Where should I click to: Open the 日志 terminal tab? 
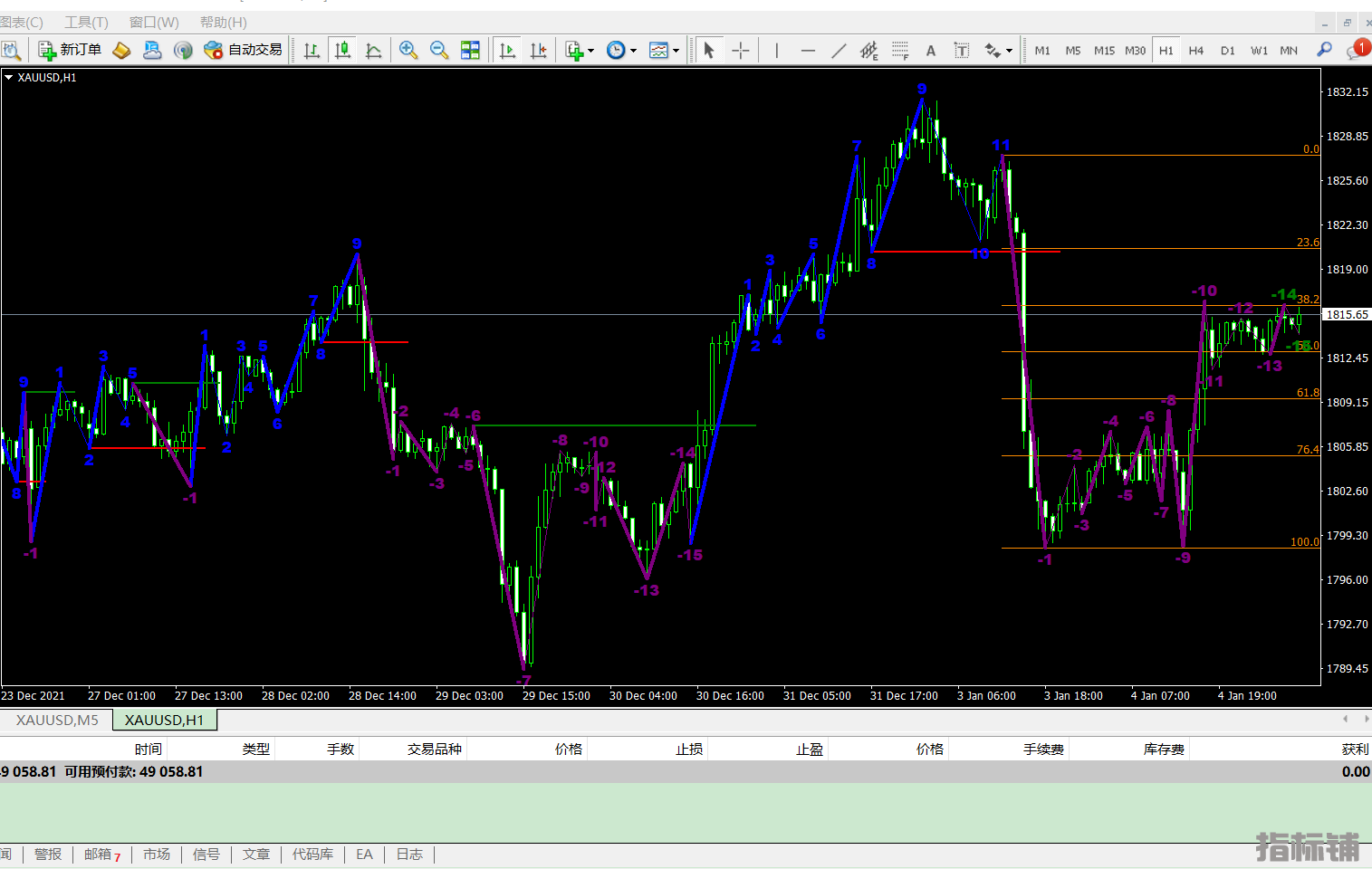[x=409, y=854]
